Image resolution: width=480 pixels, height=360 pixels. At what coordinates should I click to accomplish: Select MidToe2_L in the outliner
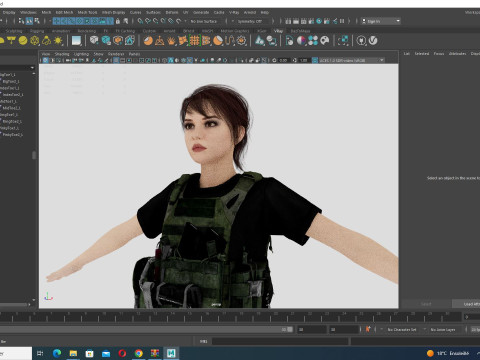12,108
